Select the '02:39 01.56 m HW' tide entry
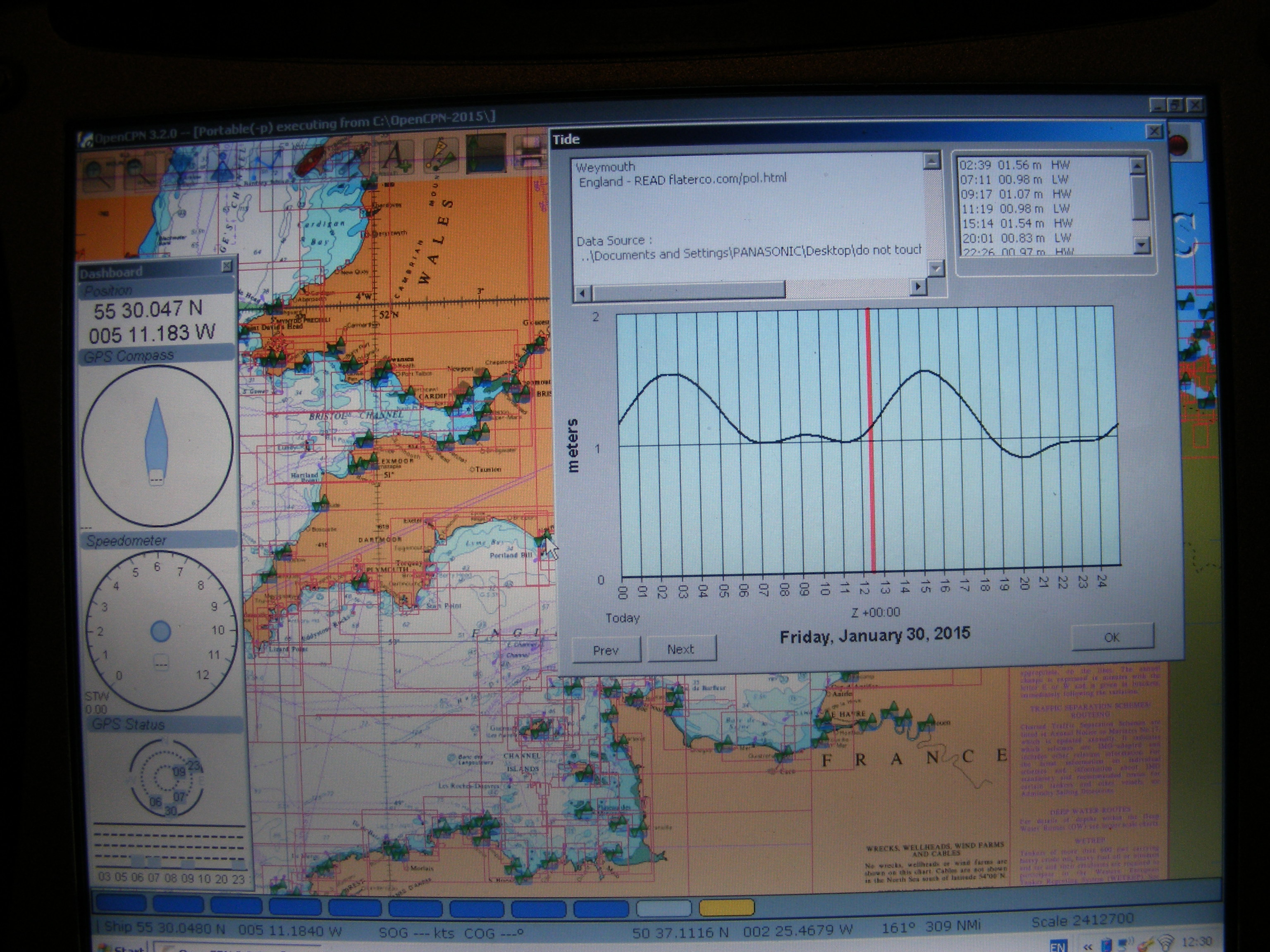Image resolution: width=1270 pixels, height=952 pixels. coord(1015,165)
